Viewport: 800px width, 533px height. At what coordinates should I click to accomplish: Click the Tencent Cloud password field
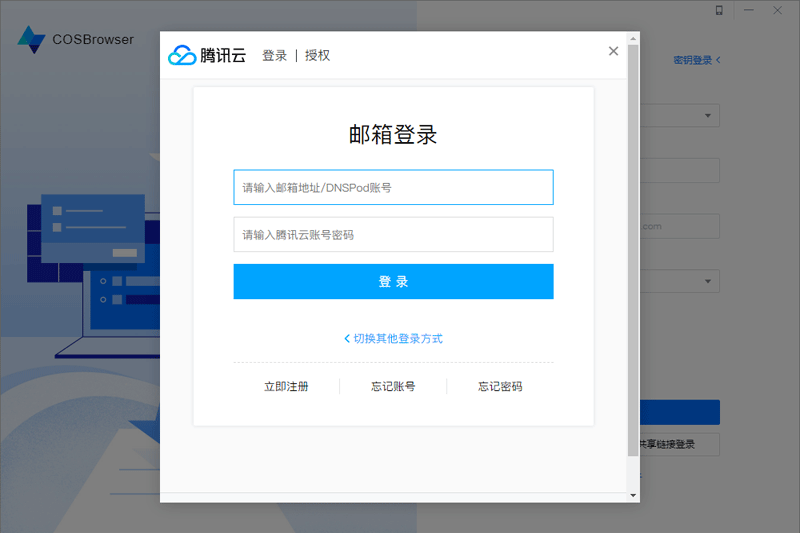(393, 235)
